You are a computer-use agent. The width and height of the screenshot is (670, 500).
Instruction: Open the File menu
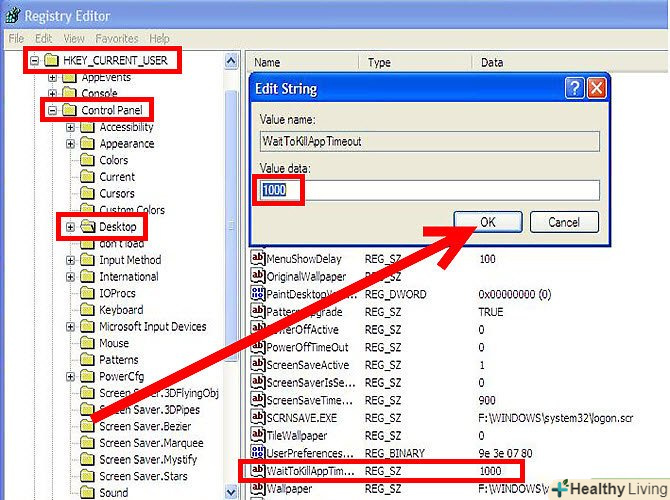coord(16,38)
